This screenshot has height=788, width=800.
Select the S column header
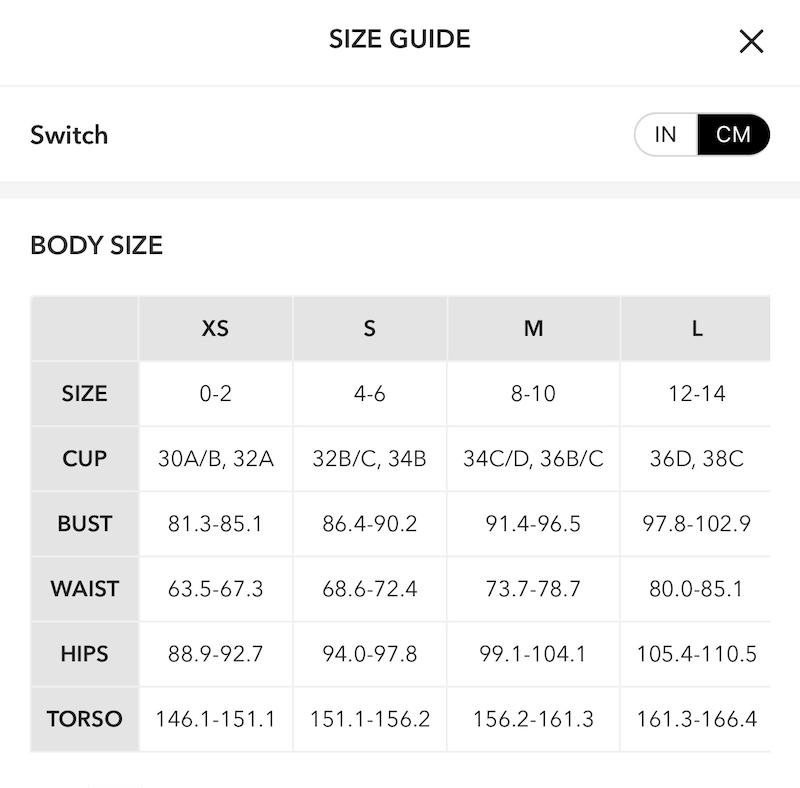[x=369, y=328]
